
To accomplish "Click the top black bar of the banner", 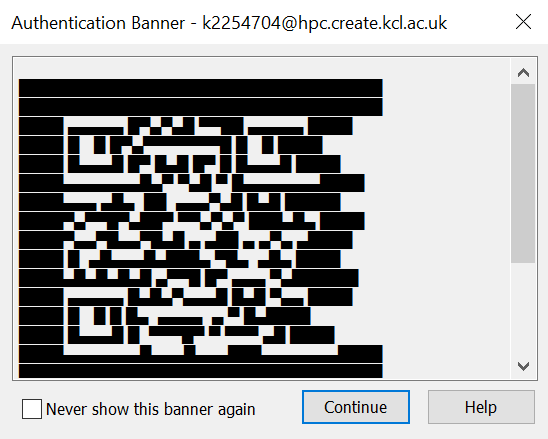I will tap(201, 88).
